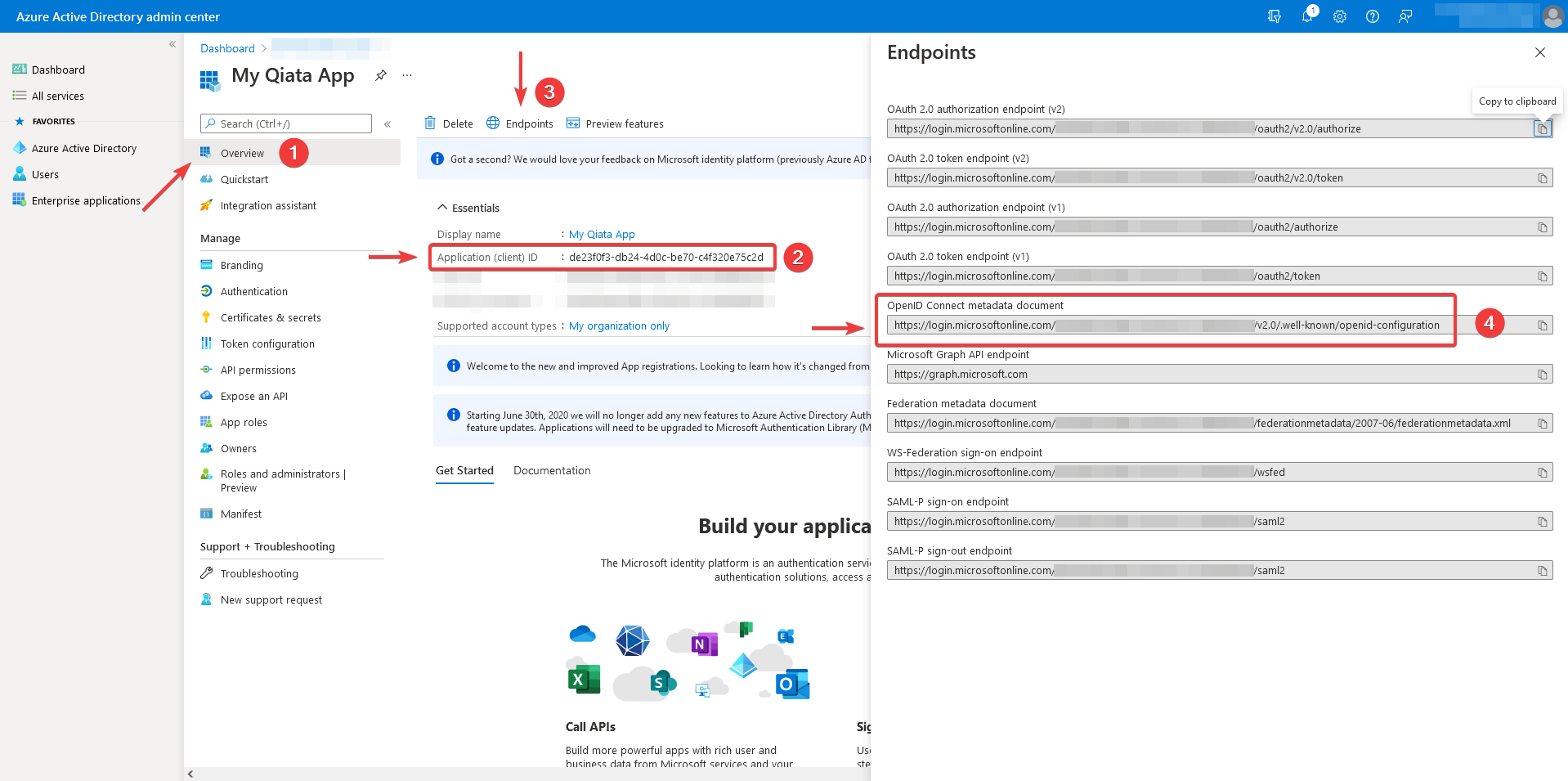Collapse the leftmost service sidebar
The height and width of the screenshot is (781, 1568).
[172, 44]
